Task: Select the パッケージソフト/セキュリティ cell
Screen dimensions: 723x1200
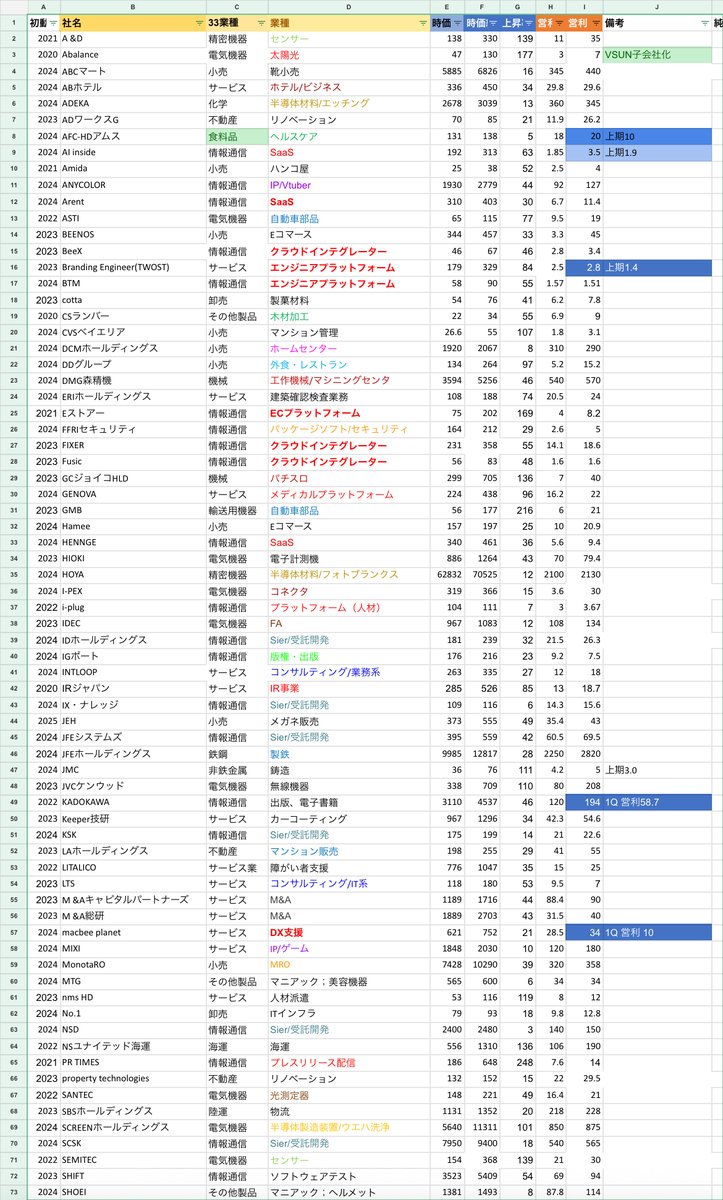Action: point(349,429)
